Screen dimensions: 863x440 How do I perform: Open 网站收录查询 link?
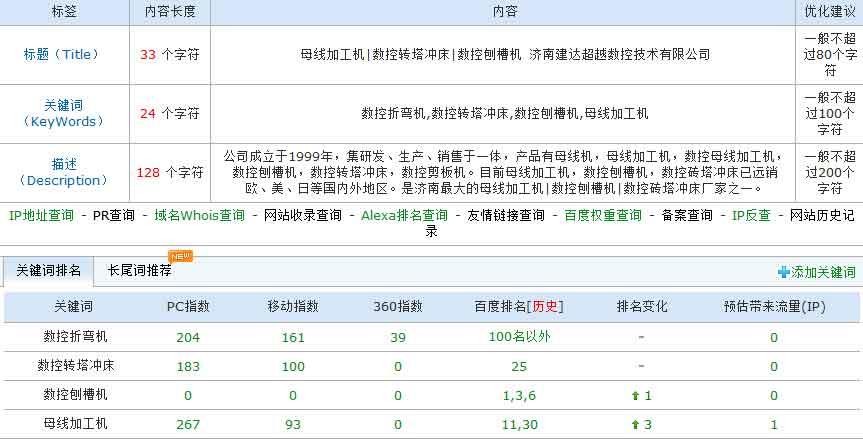click(302, 215)
